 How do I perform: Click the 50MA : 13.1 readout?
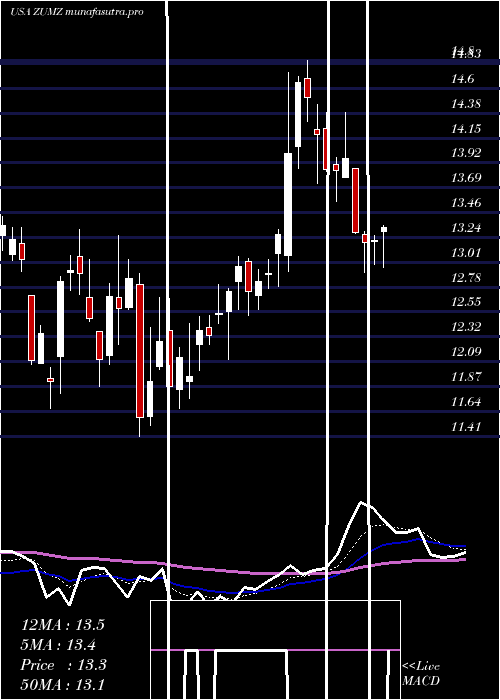[x=62, y=684]
